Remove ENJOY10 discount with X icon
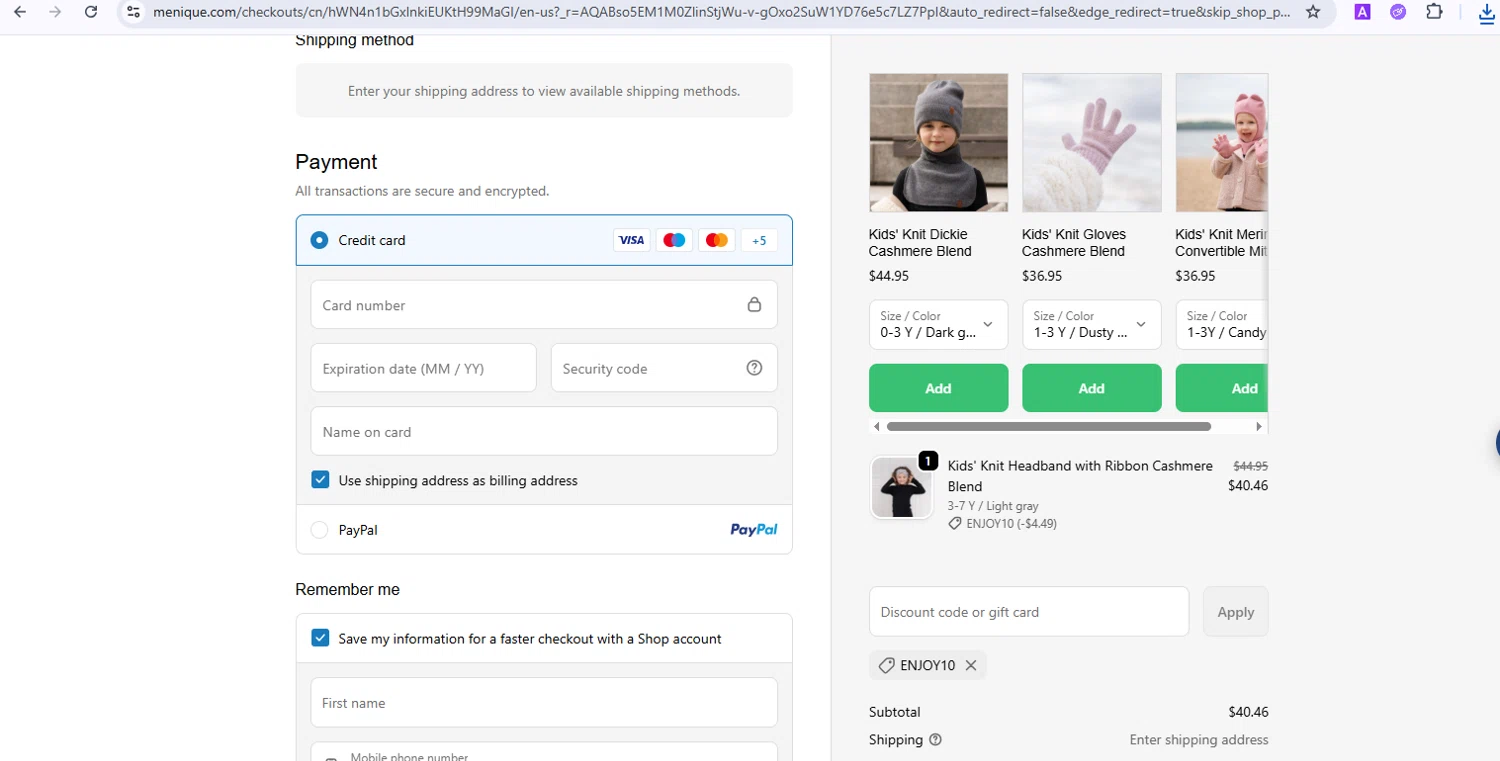 click(971, 665)
